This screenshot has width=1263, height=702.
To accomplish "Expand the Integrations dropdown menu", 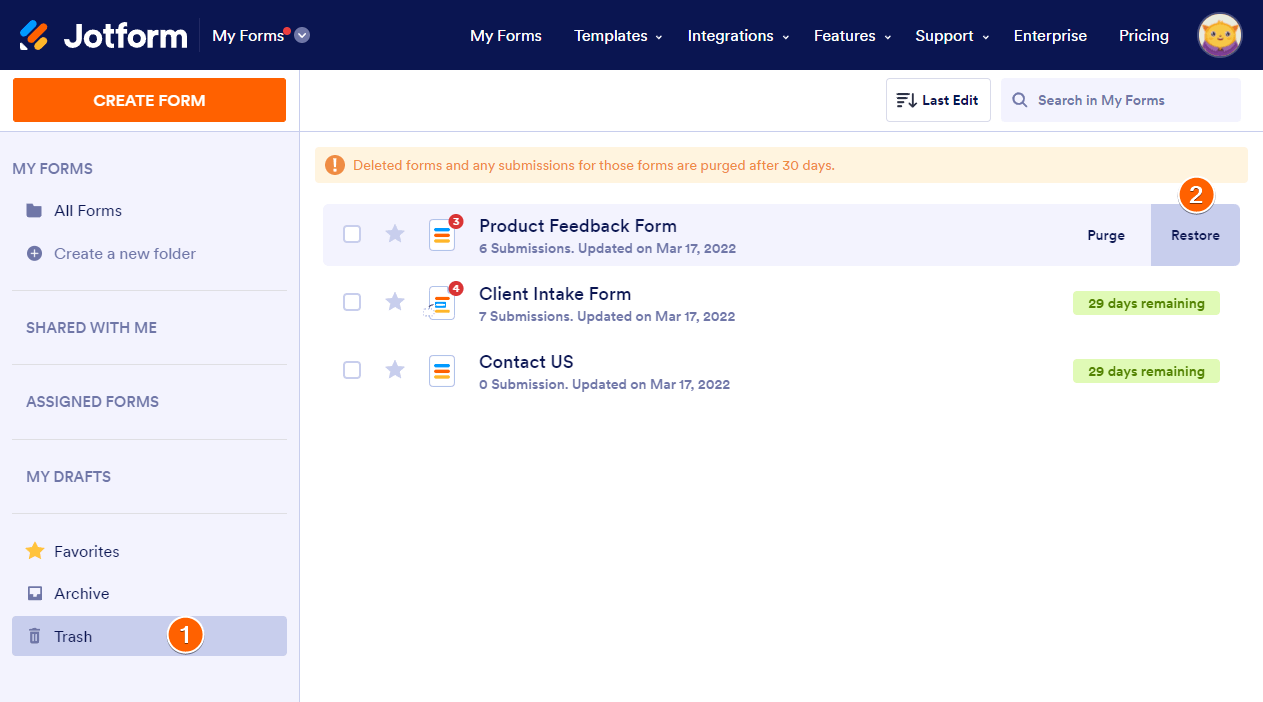I will pos(738,36).
